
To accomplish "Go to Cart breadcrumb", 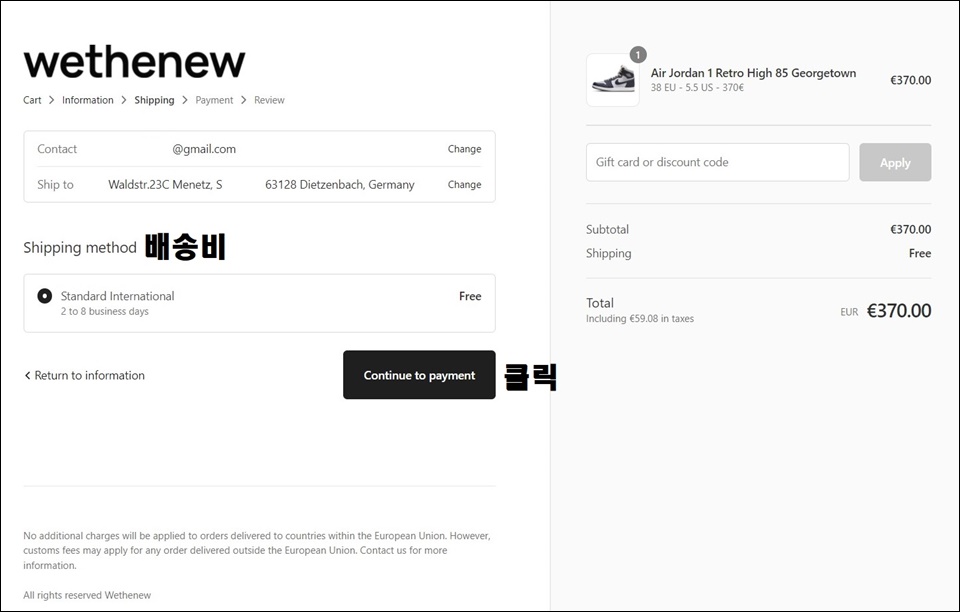I will [x=32, y=100].
